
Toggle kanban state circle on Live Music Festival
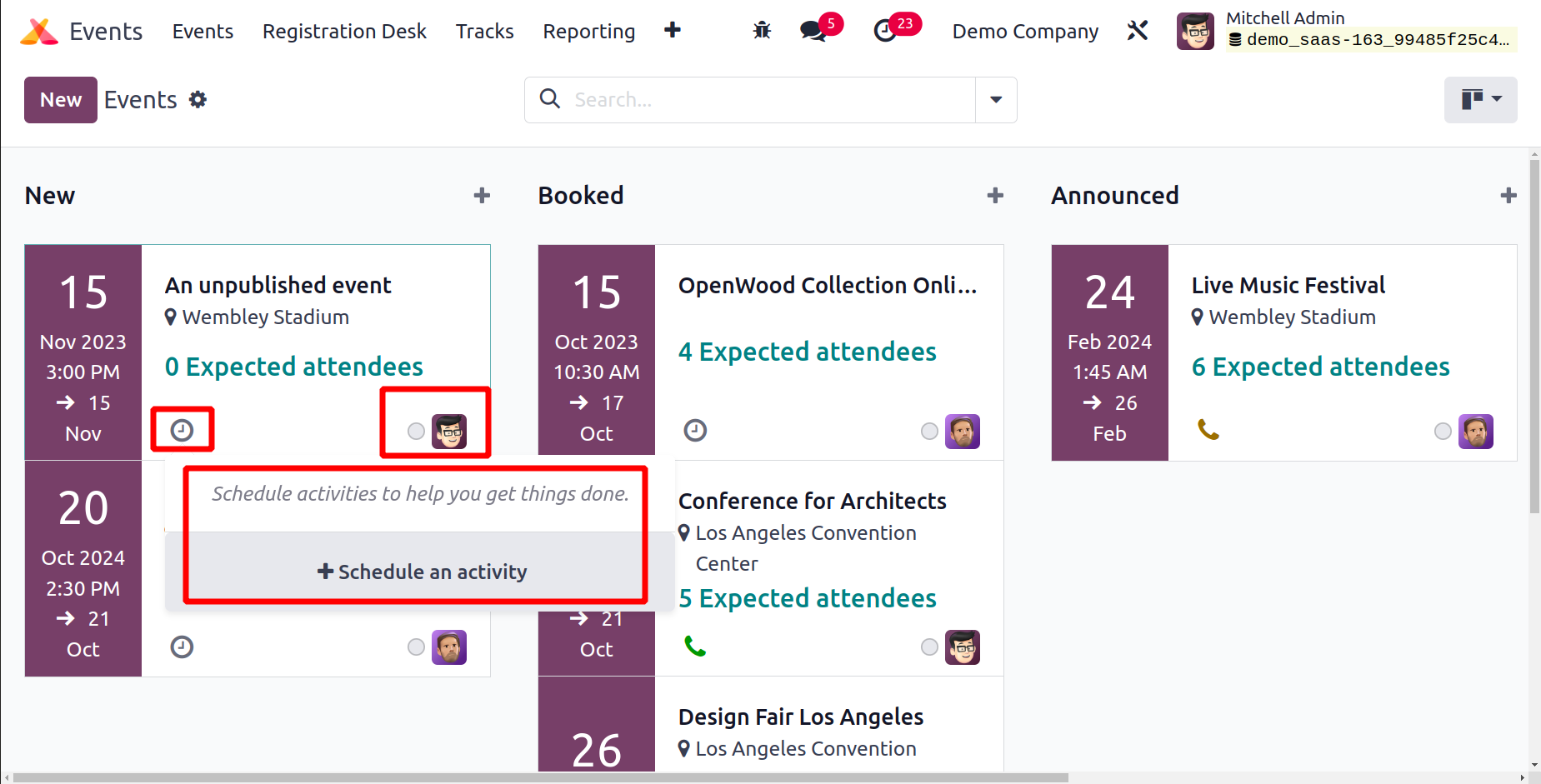coord(1443,431)
